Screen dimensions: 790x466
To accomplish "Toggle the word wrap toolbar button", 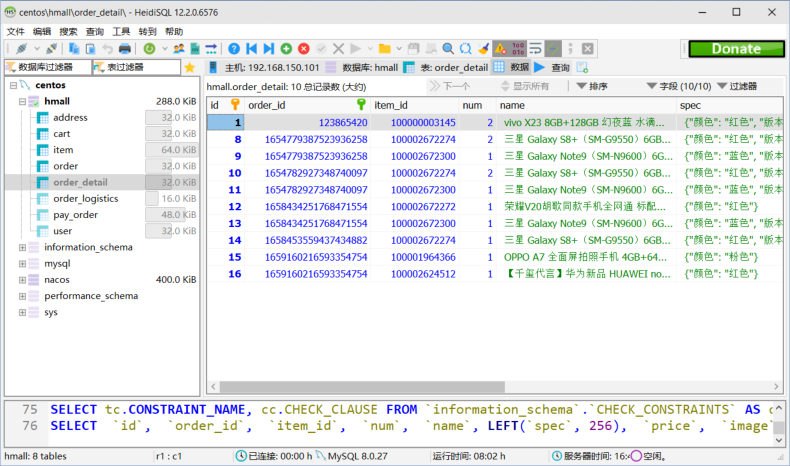I will tap(535, 49).
